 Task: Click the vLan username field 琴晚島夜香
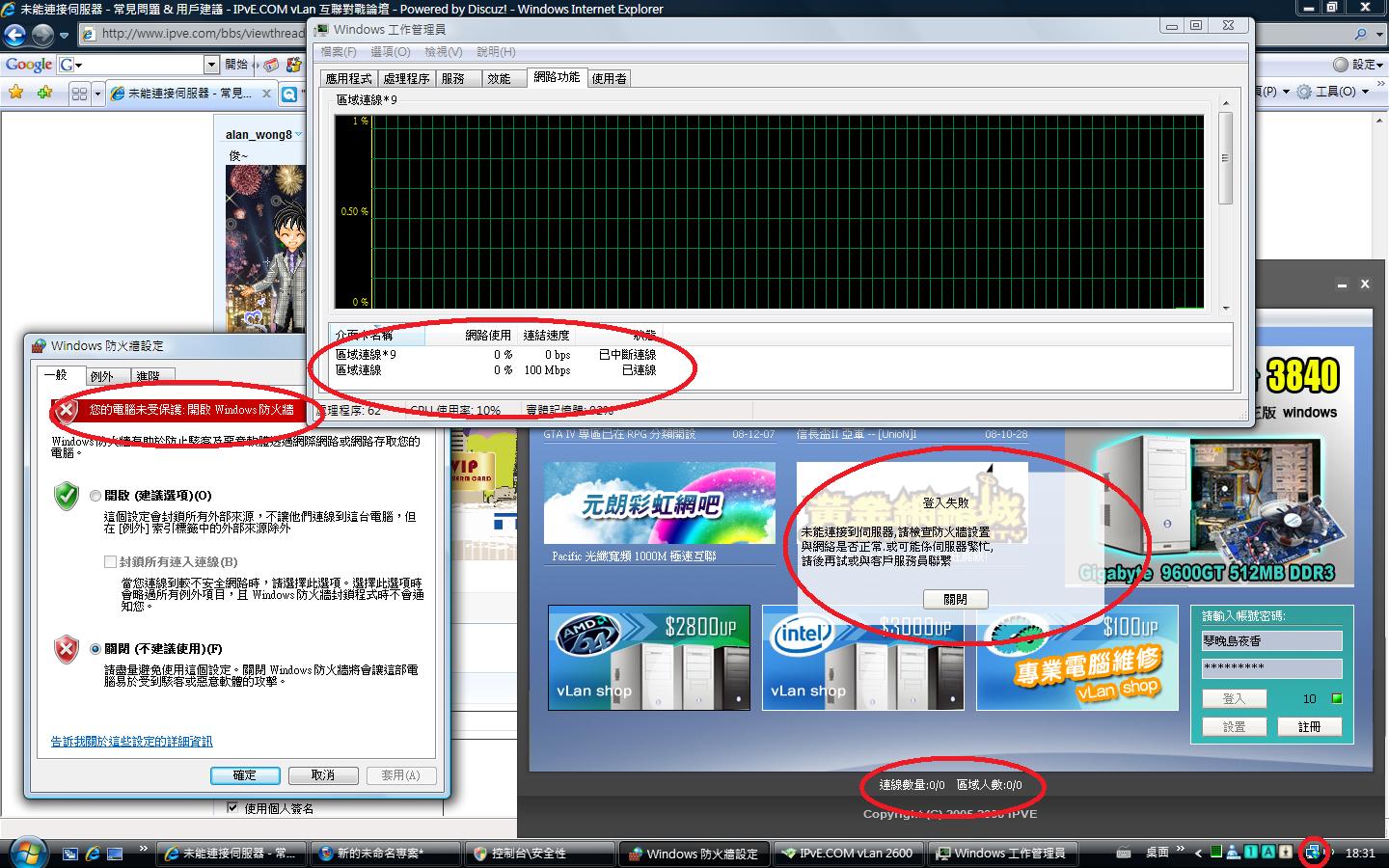tap(1271, 640)
